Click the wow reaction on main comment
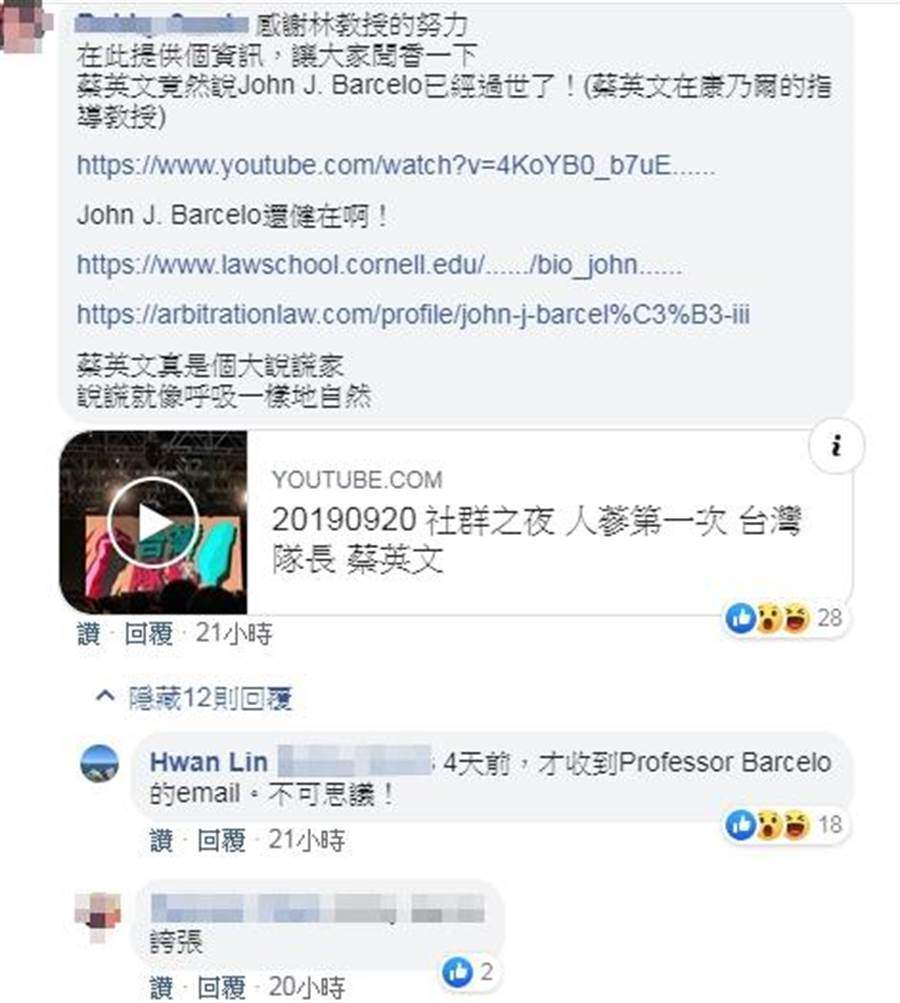The width and height of the screenshot is (900, 1003). (769, 618)
